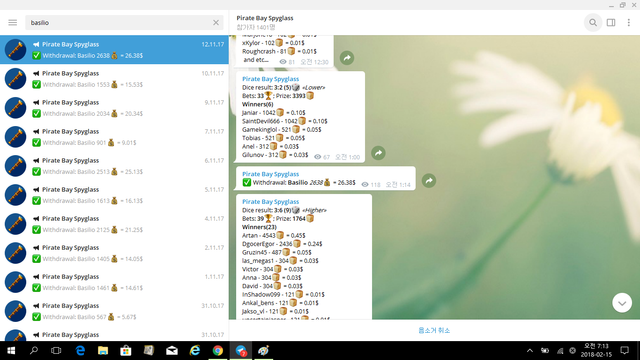Open the three-dot chat options menu
This screenshot has height=360, width=640.
pyautogui.click(x=629, y=22)
